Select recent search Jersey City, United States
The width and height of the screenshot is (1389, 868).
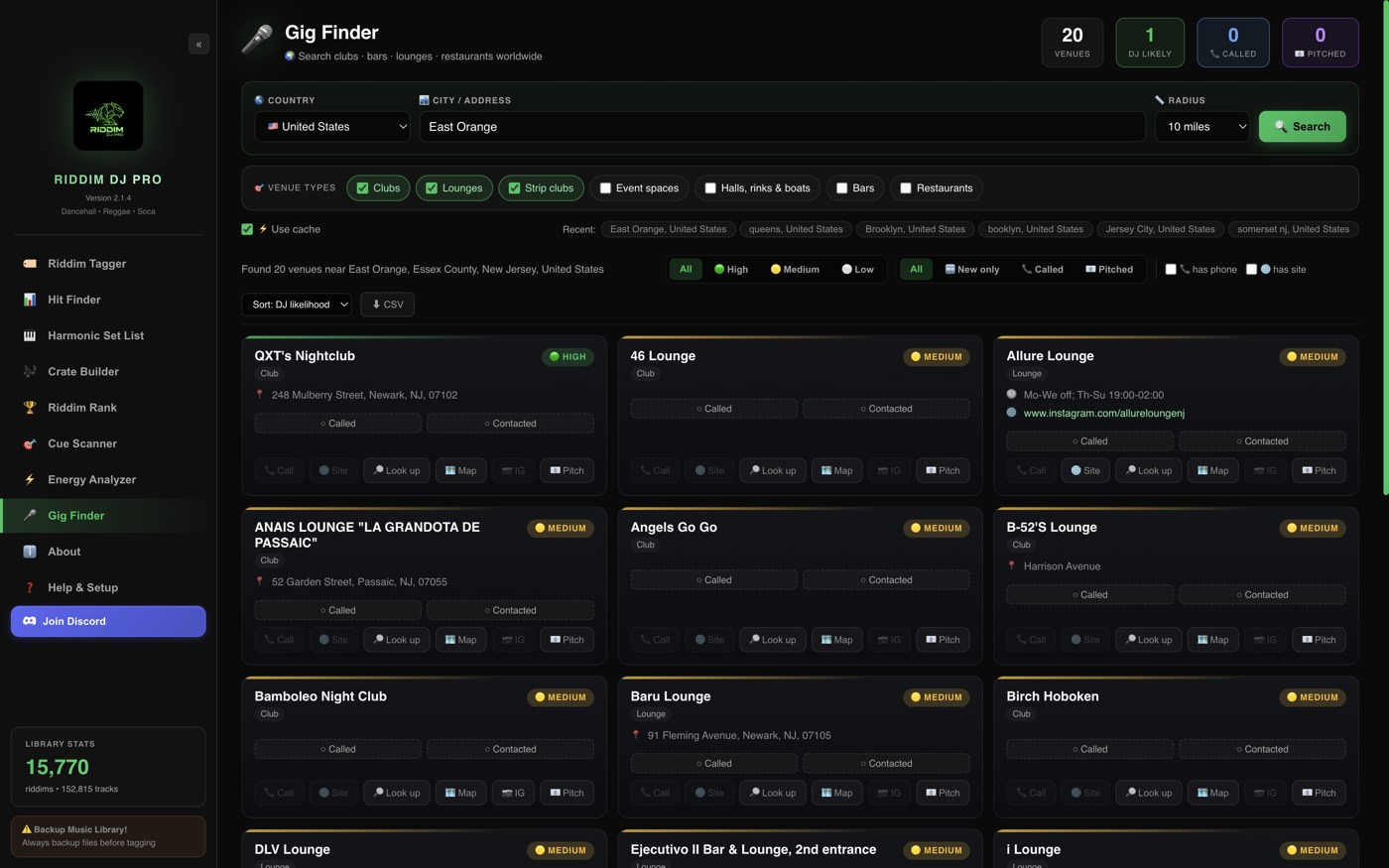(x=1160, y=229)
